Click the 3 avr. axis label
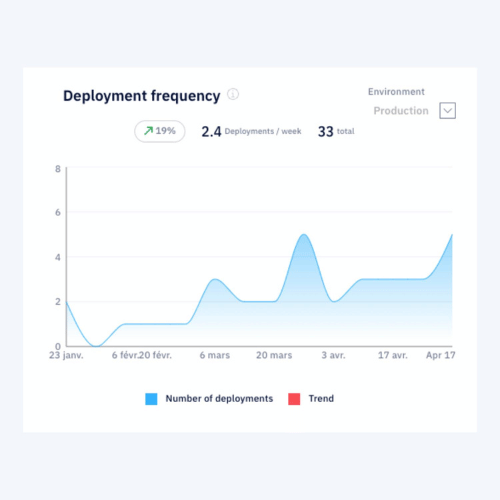The height and width of the screenshot is (500, 500). pyautogui.click(x=333, y=355)
